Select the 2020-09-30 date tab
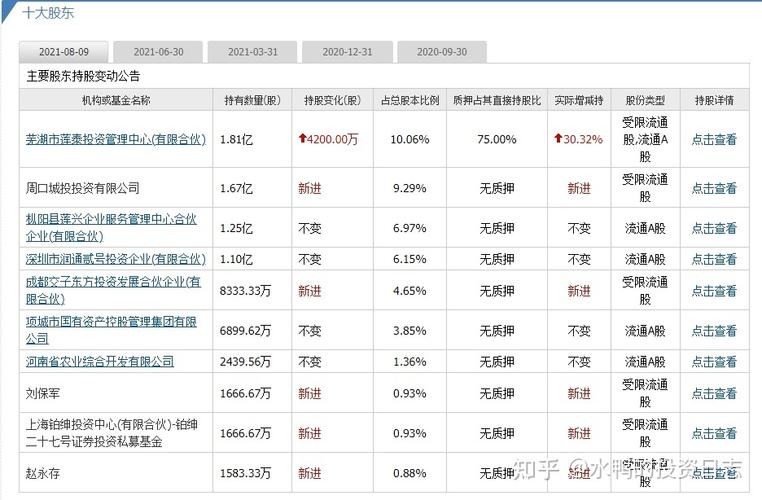 pos(441,52)
